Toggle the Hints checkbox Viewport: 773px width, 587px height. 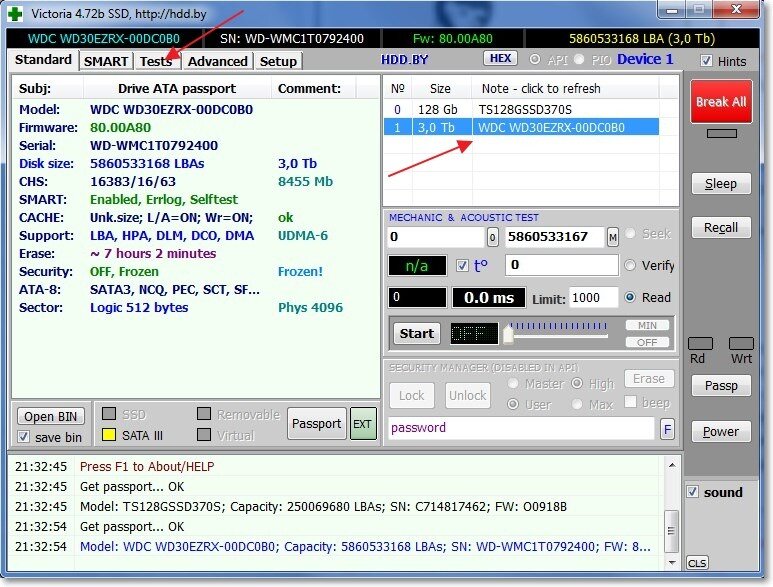tap(706, 61)
